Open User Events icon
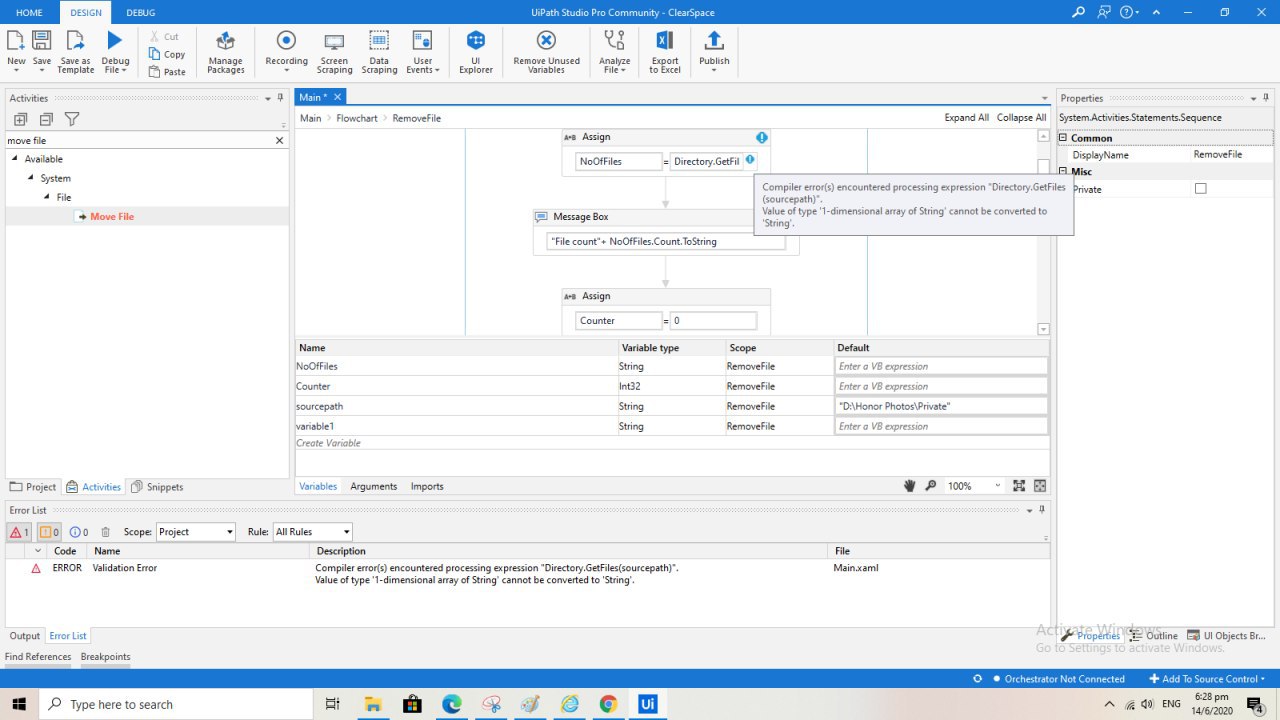Image resolution: width=1280 pixels, height=720 pixels. pyautogui.click(x=422, y=40)
